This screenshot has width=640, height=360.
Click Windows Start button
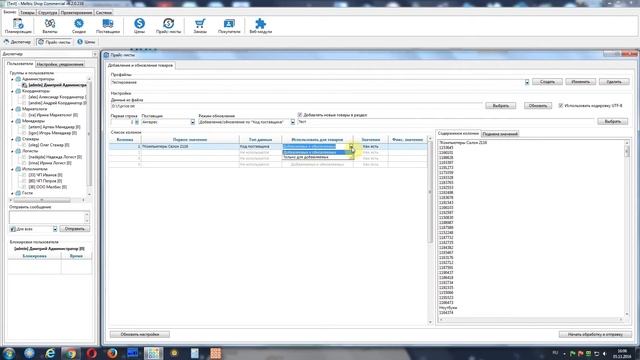coord(9,353)
